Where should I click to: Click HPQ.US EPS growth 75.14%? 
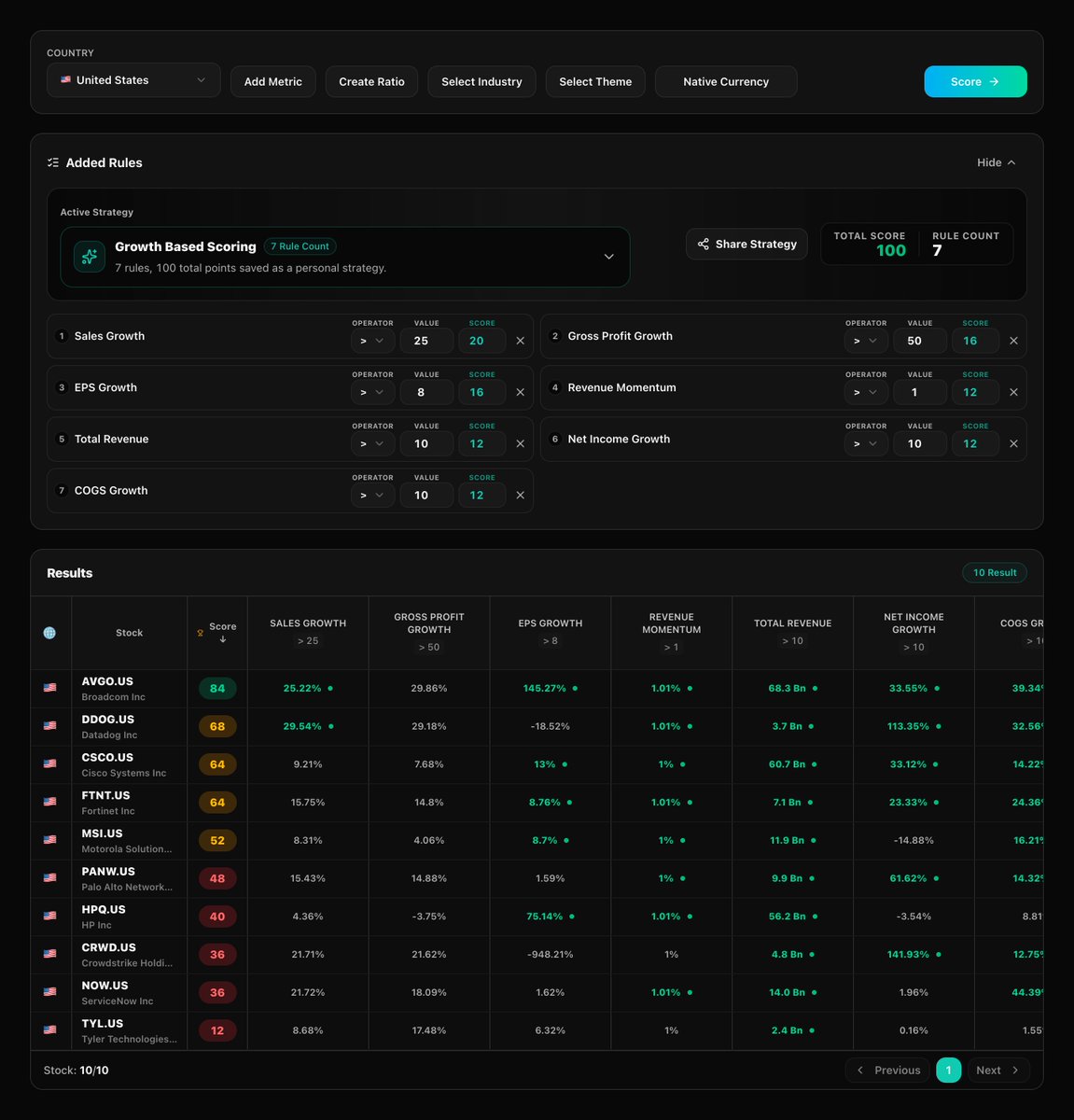pyautogui.click(x=550, y=917)
